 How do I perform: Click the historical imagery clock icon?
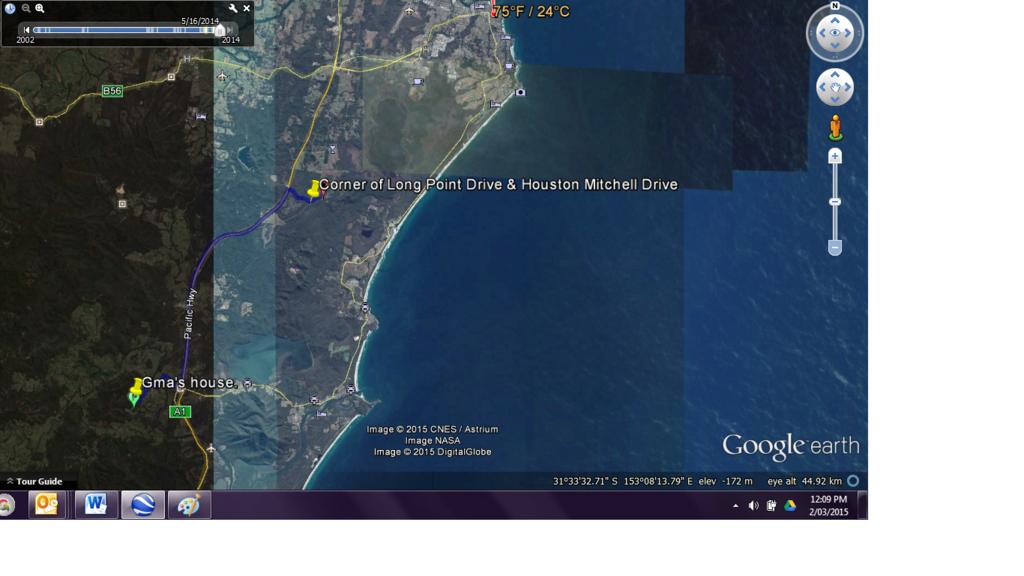pyautogui.click(x=10, y=8)
